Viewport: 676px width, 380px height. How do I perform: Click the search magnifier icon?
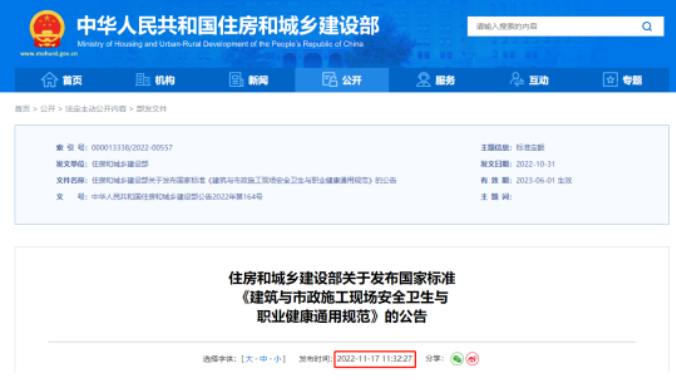tap(647, 27)
